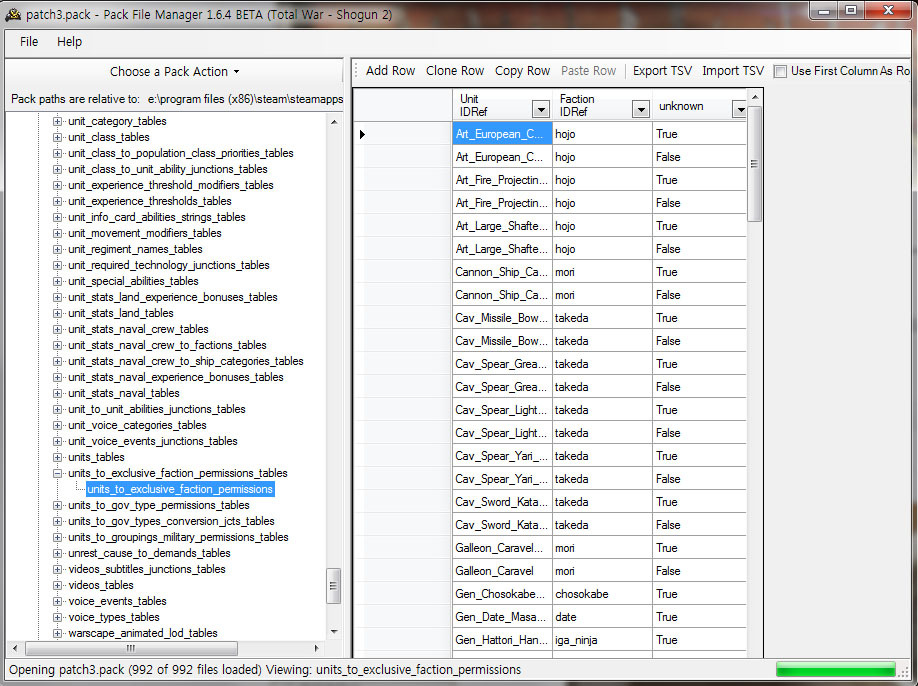The width and height of the screenshot is (918, 686).
Task: Click the Export TSV button
Action: click(x=662, y=71)
